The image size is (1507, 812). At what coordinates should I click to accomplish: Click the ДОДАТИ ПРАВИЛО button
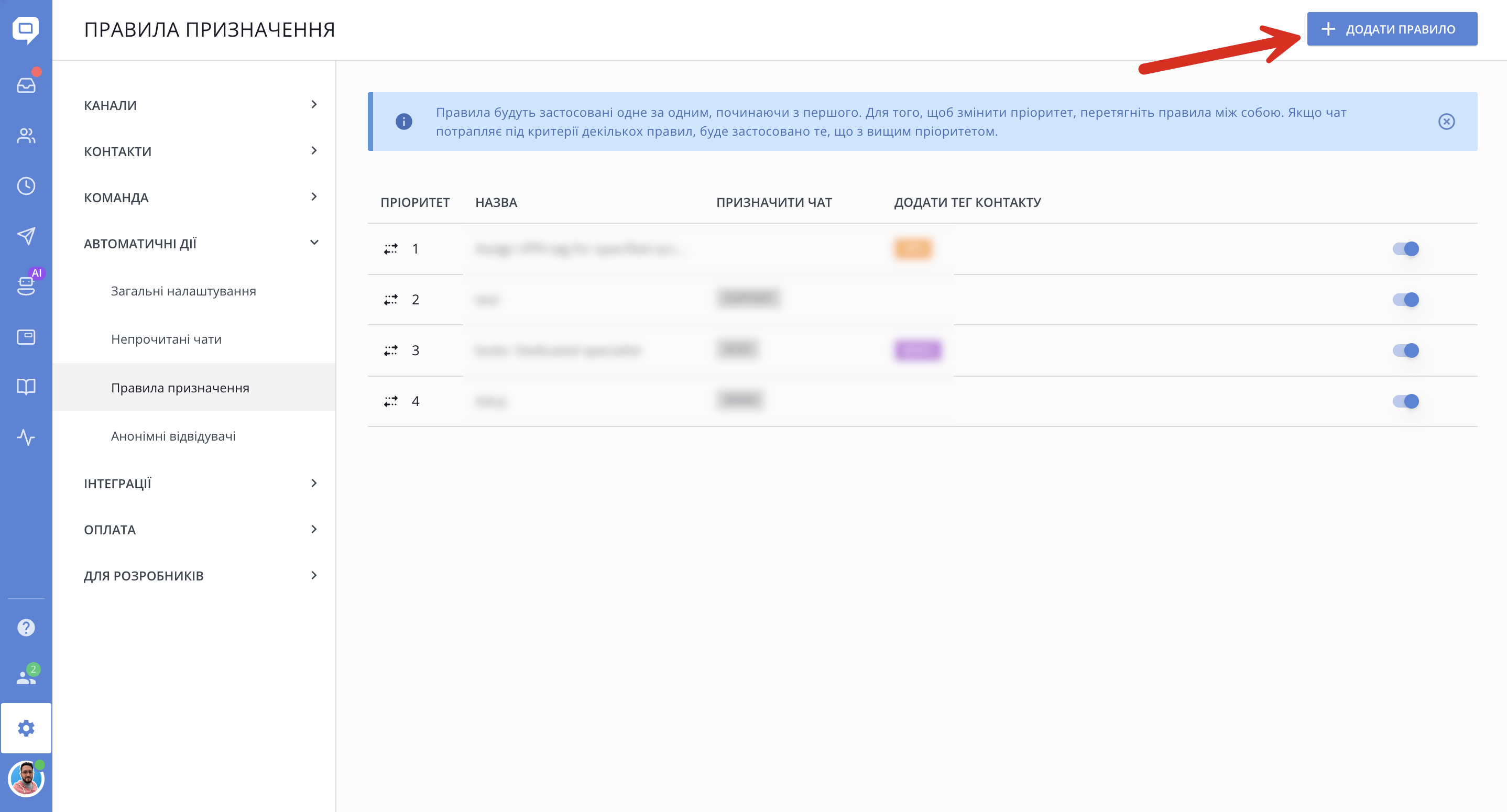pos(1392,29)
